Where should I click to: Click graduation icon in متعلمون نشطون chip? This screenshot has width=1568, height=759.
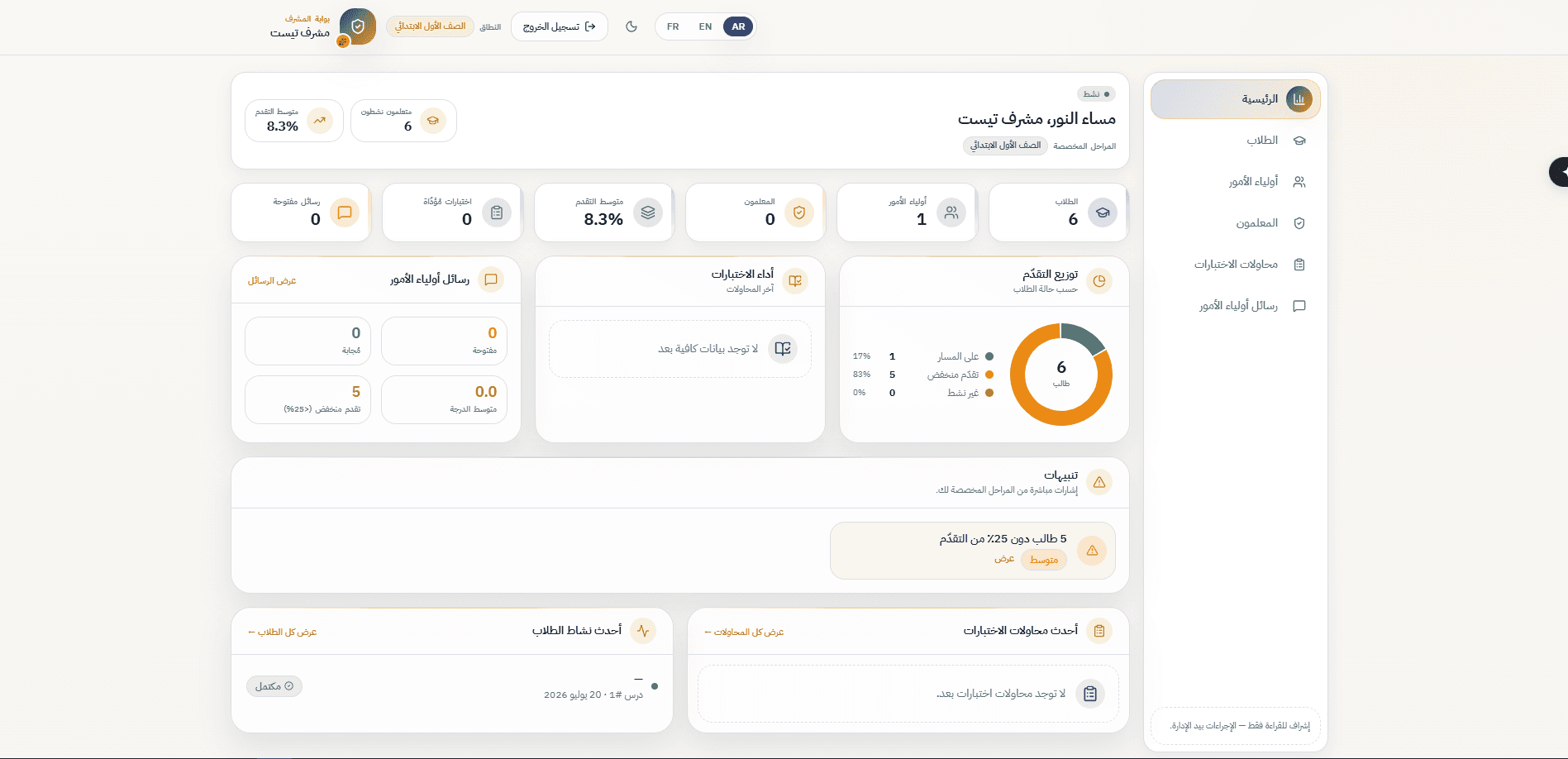coord(432,121)
